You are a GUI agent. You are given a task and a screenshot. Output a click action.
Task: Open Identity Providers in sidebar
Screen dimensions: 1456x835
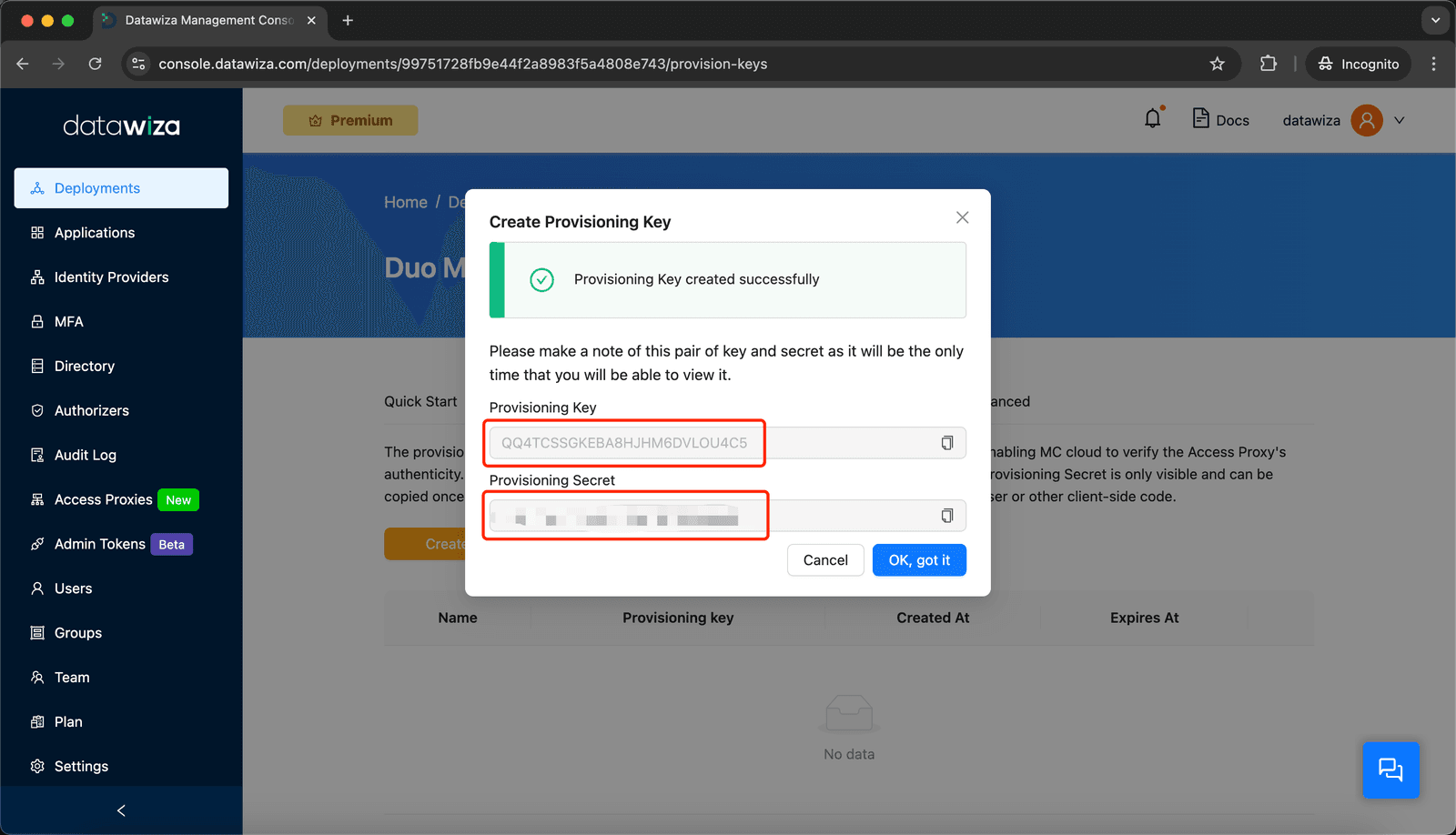[x=121, y=277]
